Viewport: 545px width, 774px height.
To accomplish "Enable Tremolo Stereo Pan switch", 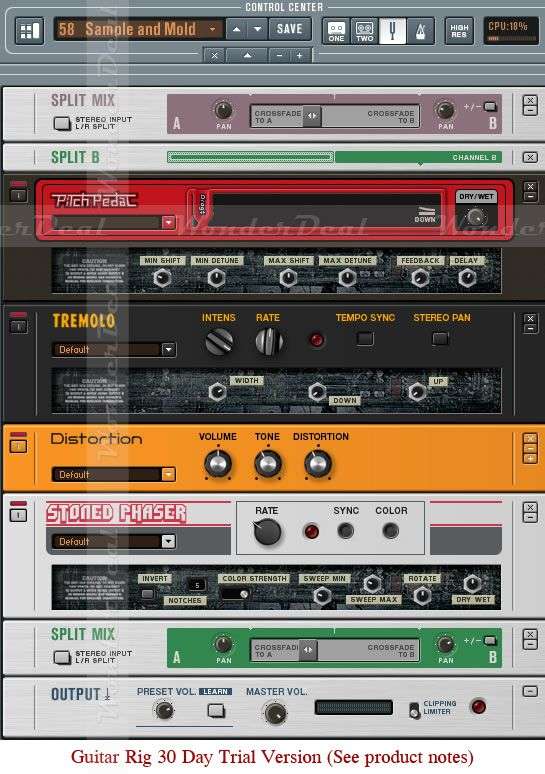I will click(x=440, y=339).
